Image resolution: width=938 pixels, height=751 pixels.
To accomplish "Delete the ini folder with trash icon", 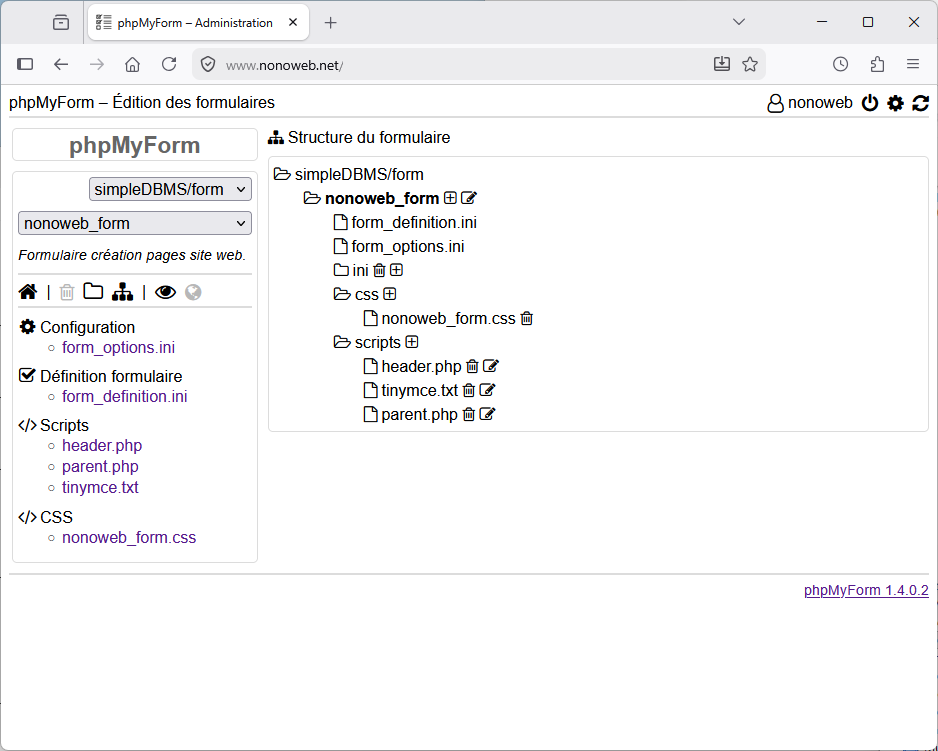I will point(379,270).
